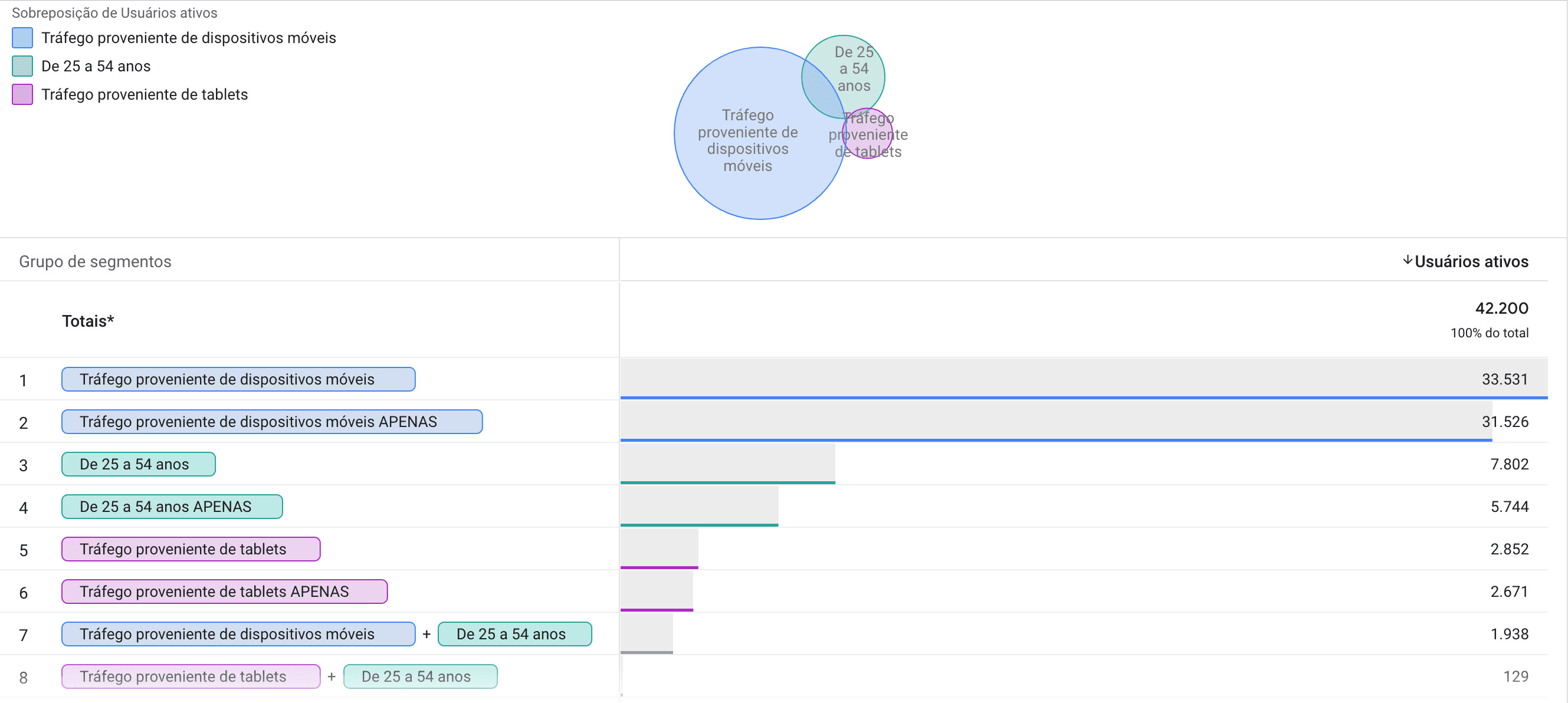Click the 33.531 bar in row 1
The width and height of the screenshot is (1568, 703).
click(x=1035, y=379)
